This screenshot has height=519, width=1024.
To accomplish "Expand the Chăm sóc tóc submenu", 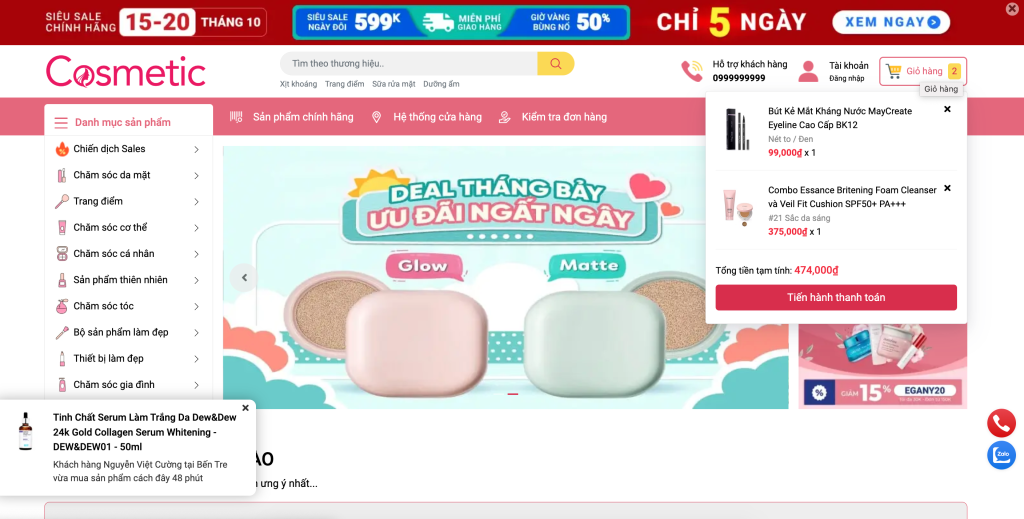I will click(x=196, y=306).
